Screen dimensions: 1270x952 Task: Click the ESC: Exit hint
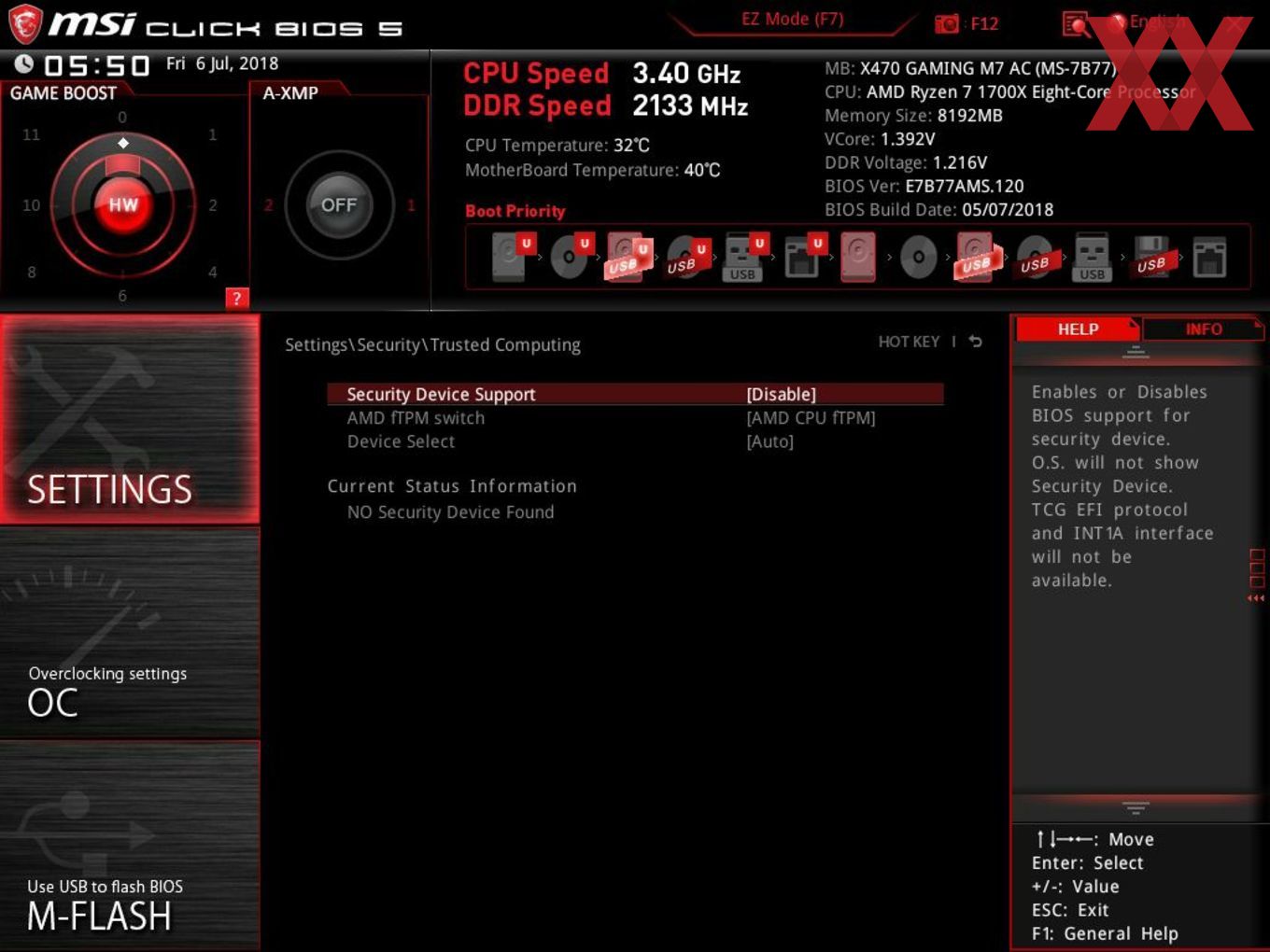pos(1070,910)
